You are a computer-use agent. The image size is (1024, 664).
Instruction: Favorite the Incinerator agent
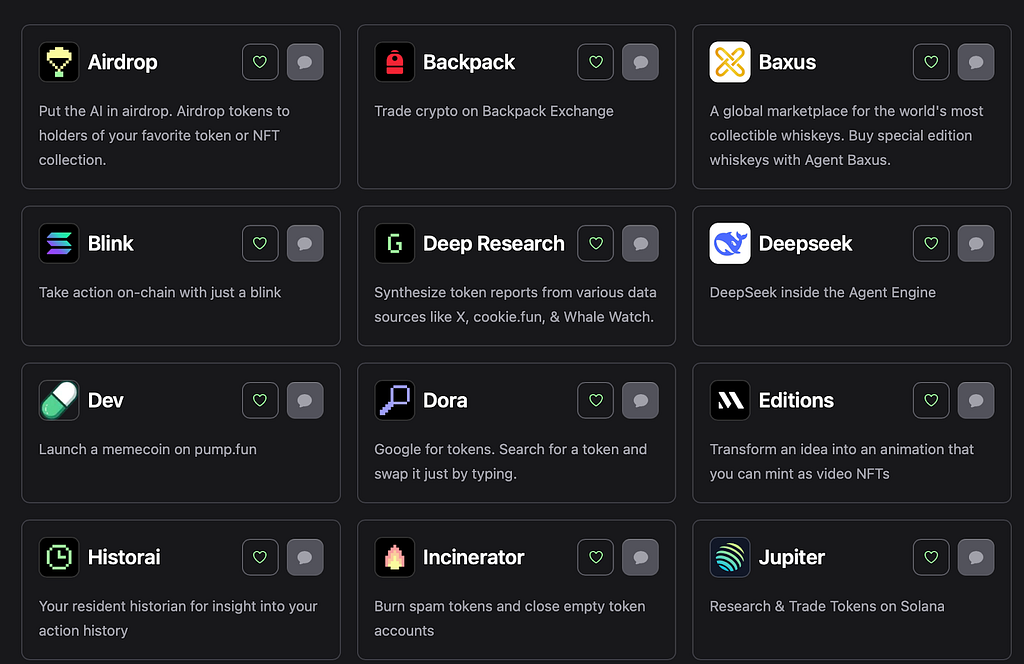[596, 557]
